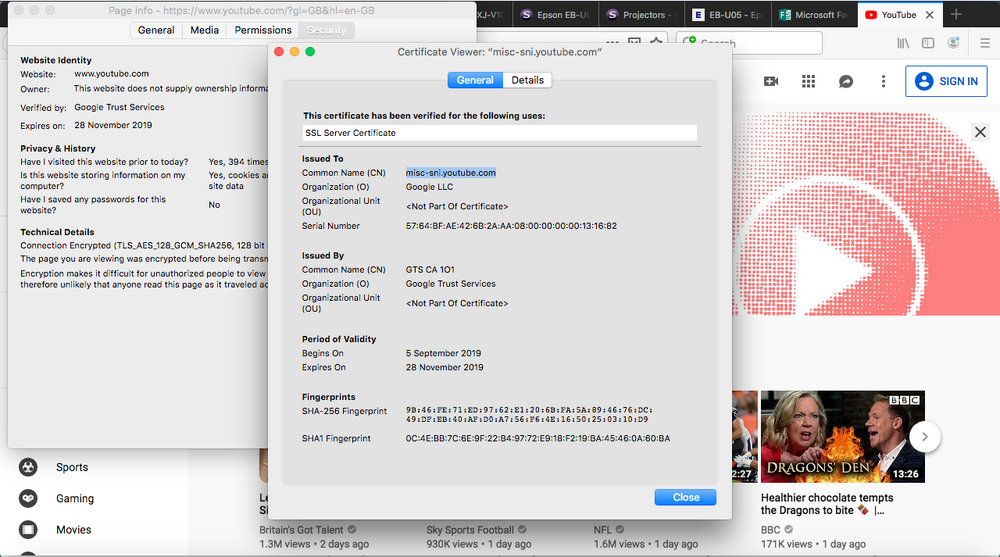Open the Permissions tab in the Page Info window
This screenshot has height=557, width=1000.
pyautogui.click(x=263, y=30)
